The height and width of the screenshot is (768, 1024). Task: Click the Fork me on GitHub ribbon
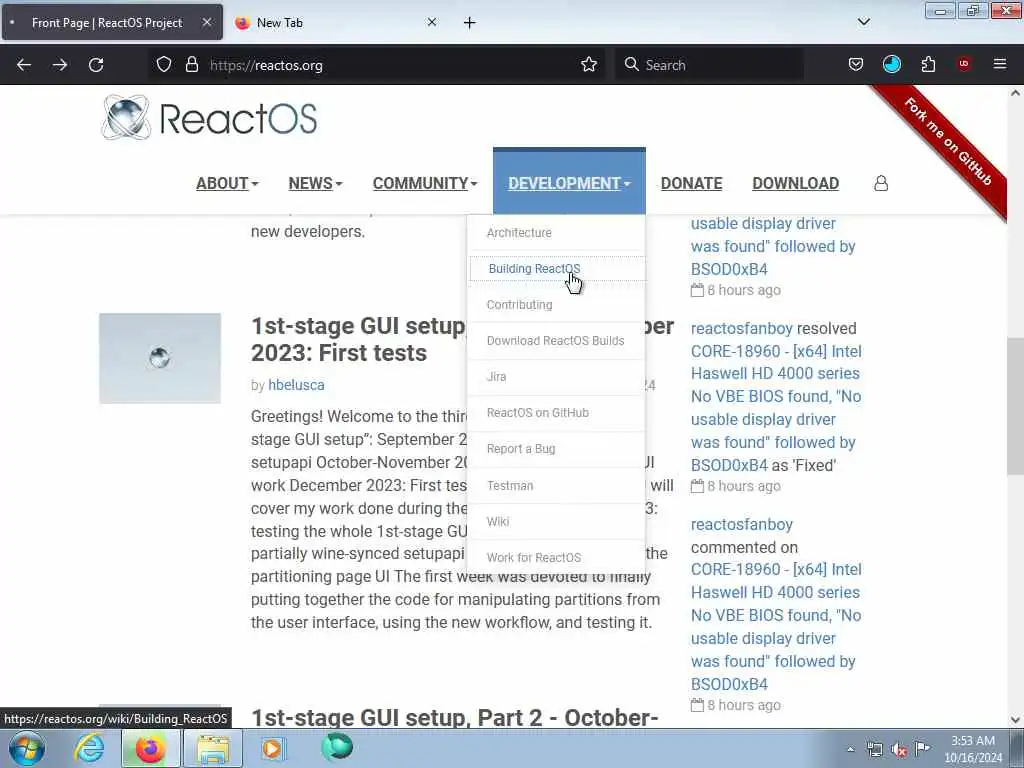pos(947,144)
